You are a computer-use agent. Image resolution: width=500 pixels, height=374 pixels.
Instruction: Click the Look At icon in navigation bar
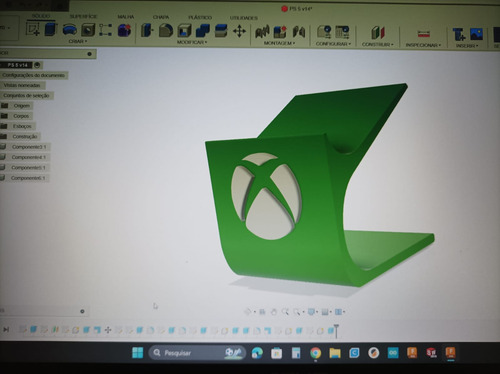pyautogui.click(x=262, y=312)
